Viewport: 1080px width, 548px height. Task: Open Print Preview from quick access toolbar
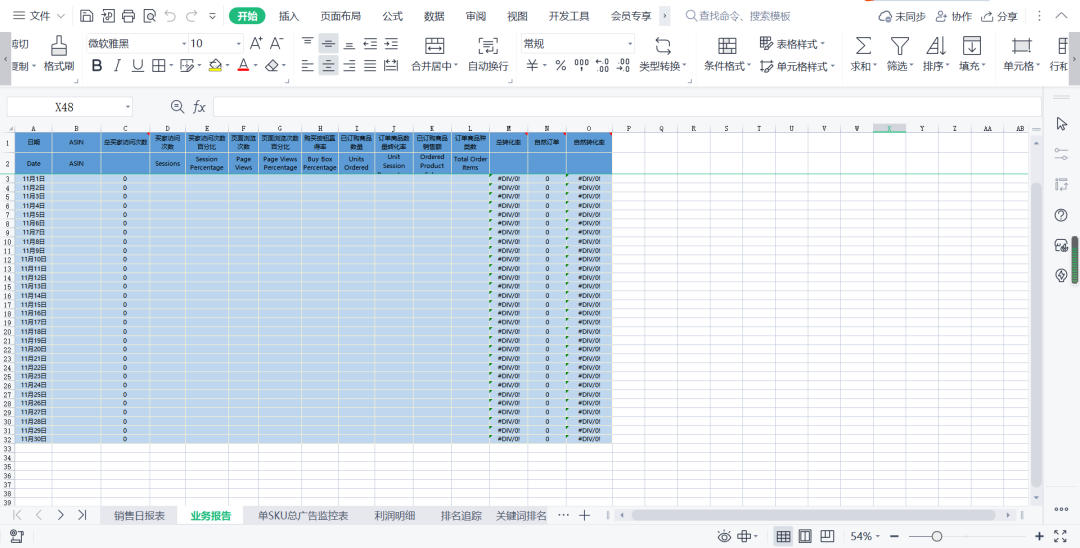(x=149, y=16)
